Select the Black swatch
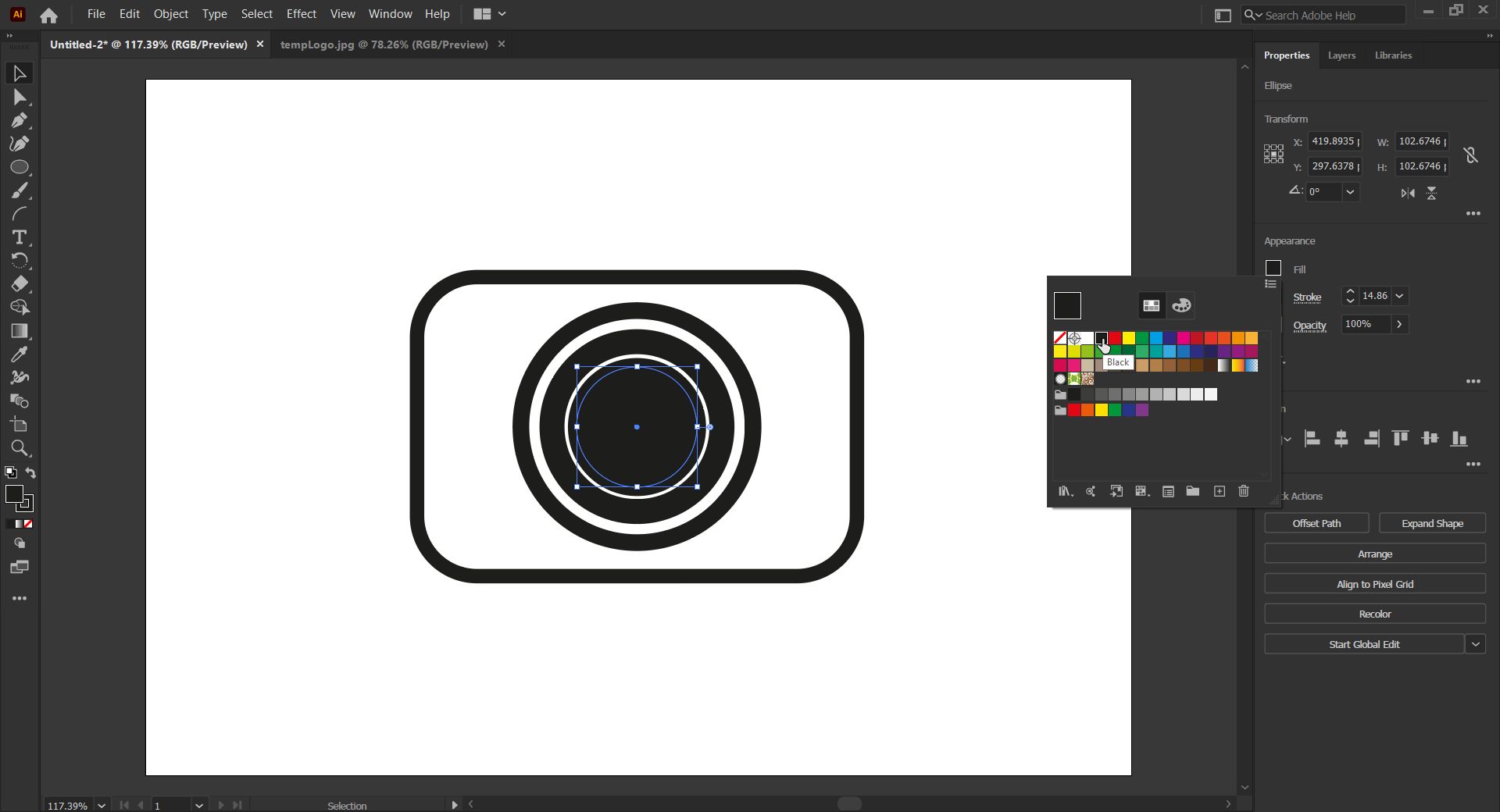The width and height of the screenshot is (1500, 812). (x=1101, y=338)
